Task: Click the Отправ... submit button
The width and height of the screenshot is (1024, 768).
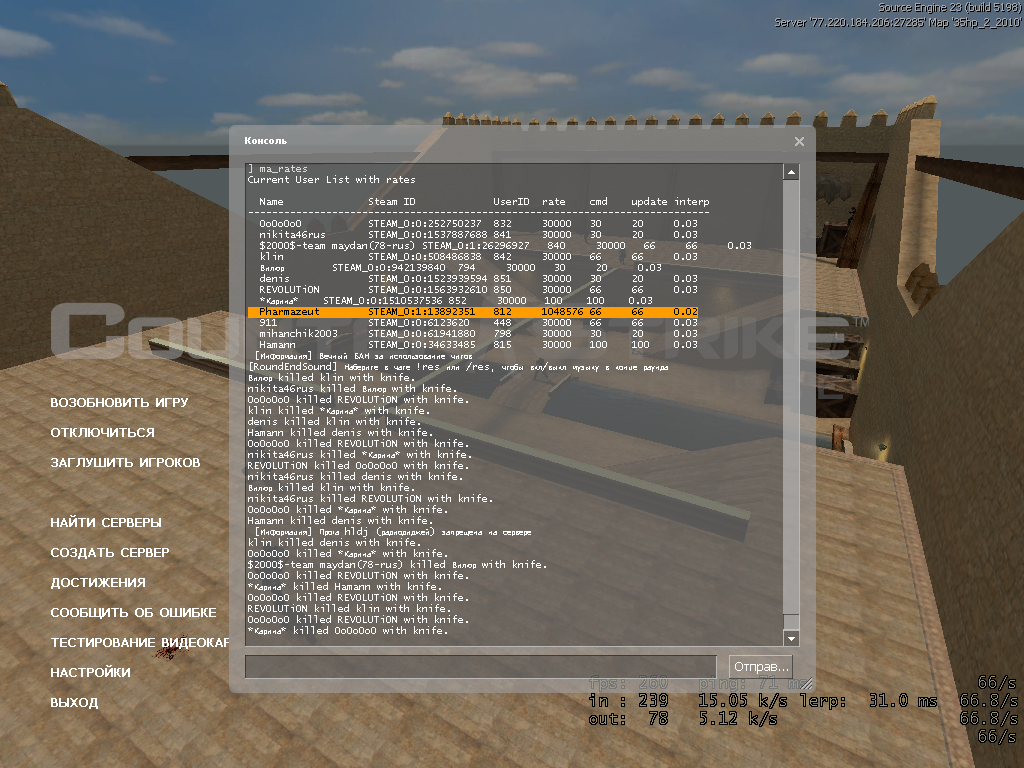Action: 761,667
